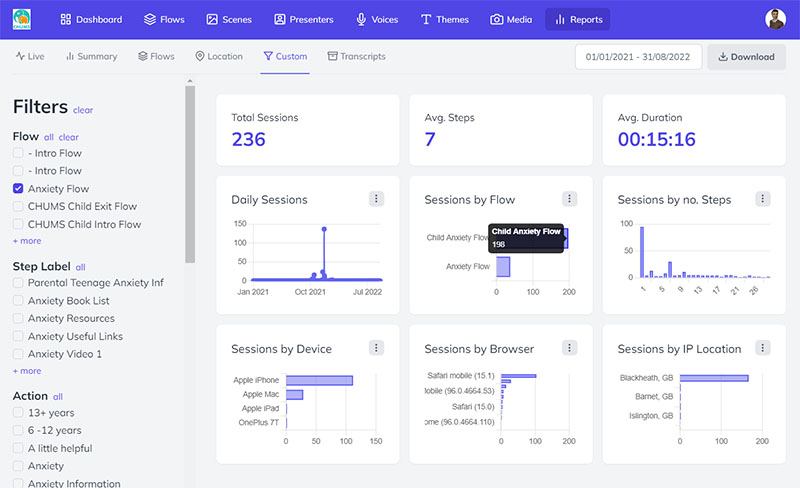Check the CHUMS Child Exit Flow filter
This screenshot has width=800, height=488.
click(x=18, y=206)
